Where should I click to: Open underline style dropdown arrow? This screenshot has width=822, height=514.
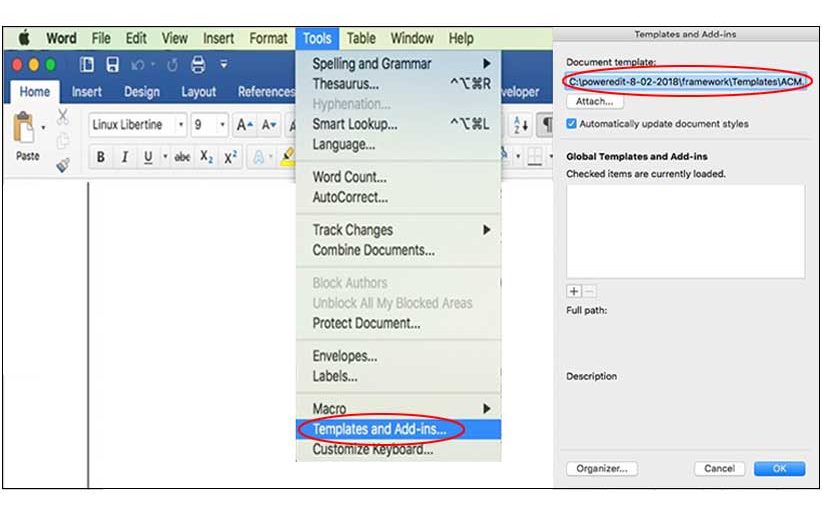coord(165,157)
